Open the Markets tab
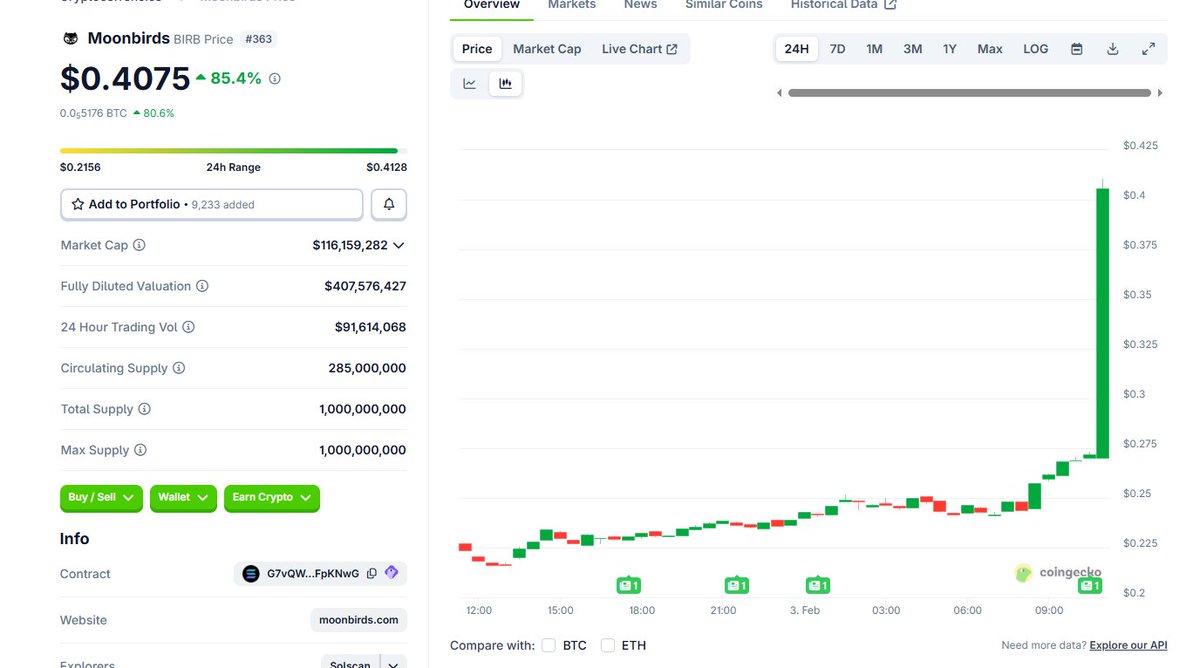 click(572, 5)
